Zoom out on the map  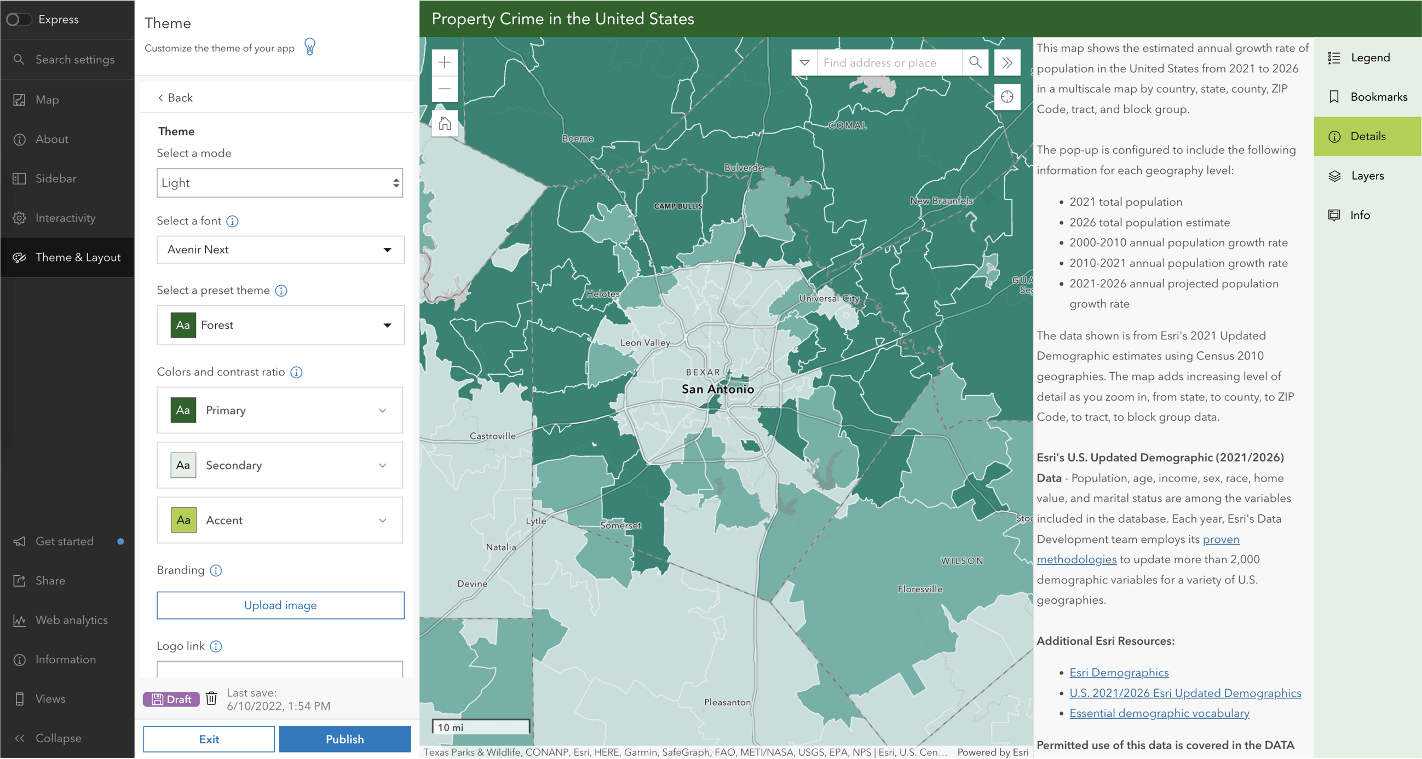[x=445, y=89]
